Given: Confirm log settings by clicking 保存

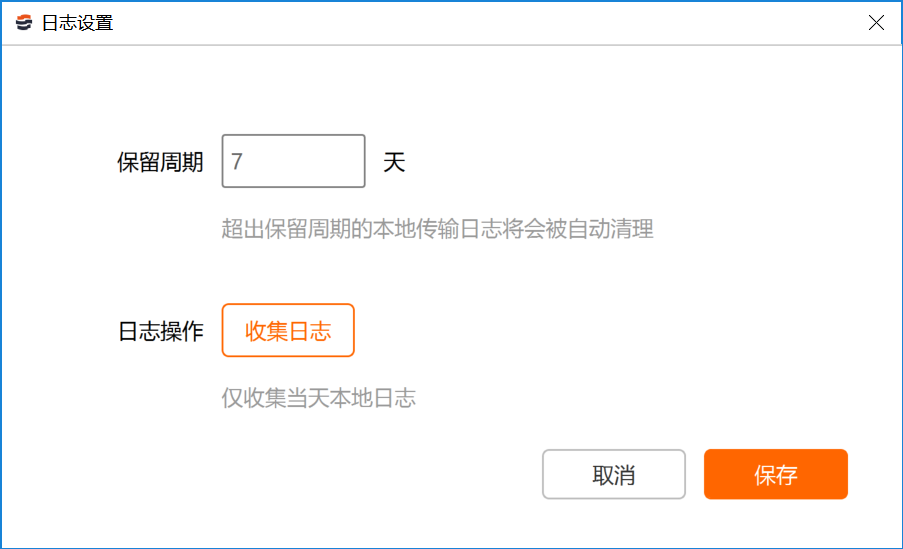Looking at the screenshot, I should [775, 474].
